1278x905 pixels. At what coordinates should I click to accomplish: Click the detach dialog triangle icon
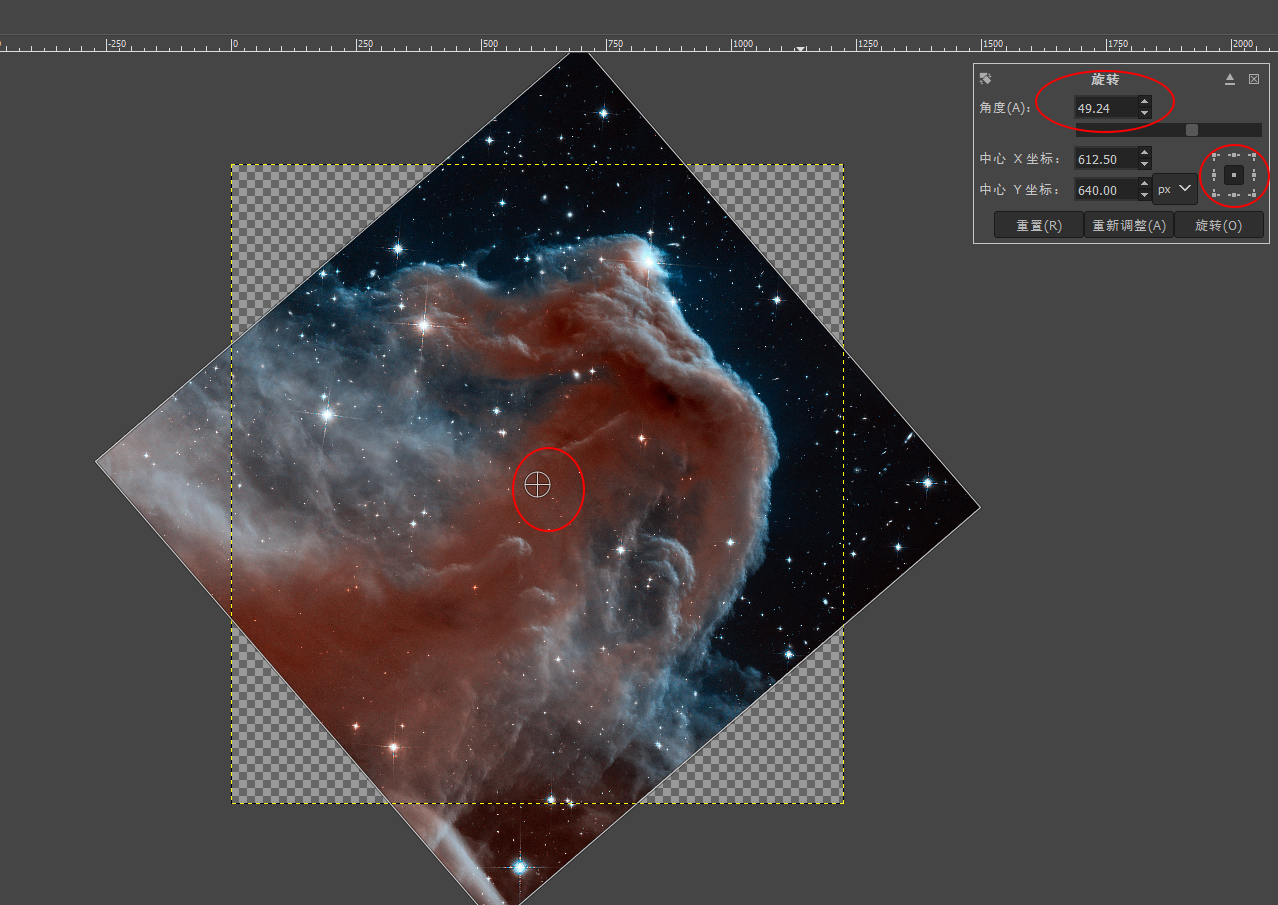pos(1230,79)
